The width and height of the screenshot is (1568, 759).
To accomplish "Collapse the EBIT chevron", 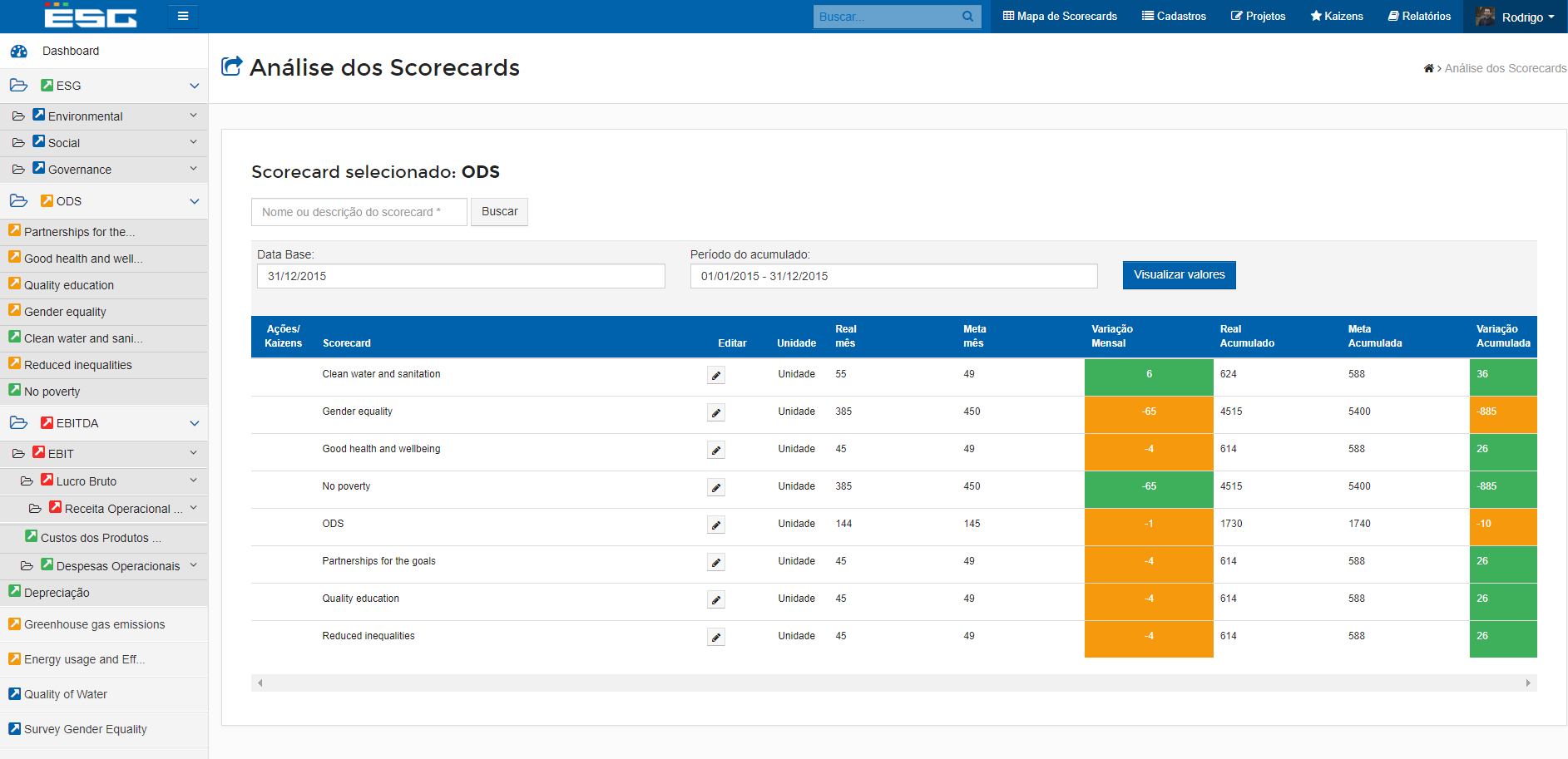I will pos(193,453).
